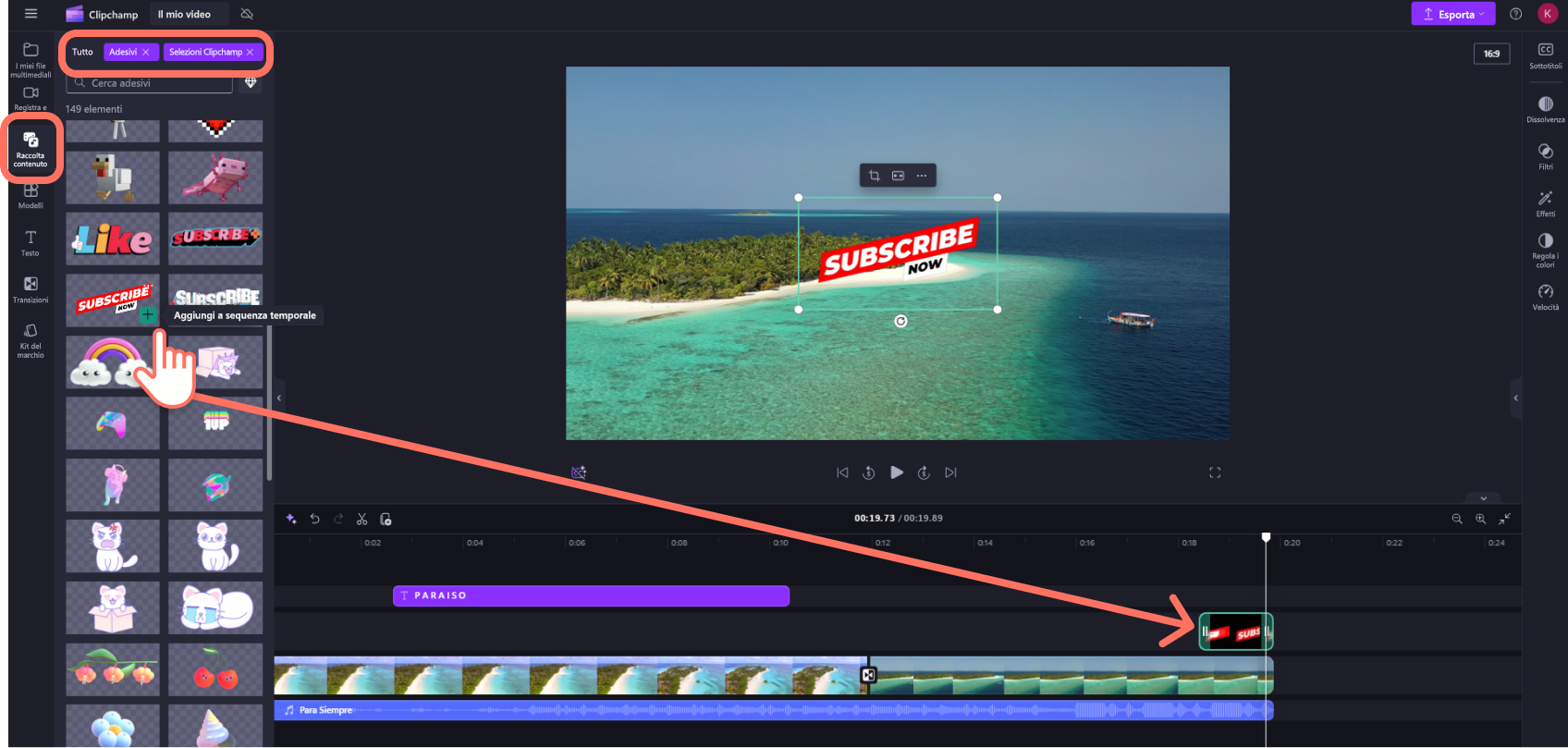Screen dimensions: 1568x748
Task: Open the three-dots more options menu
Action: click(922, 176)
